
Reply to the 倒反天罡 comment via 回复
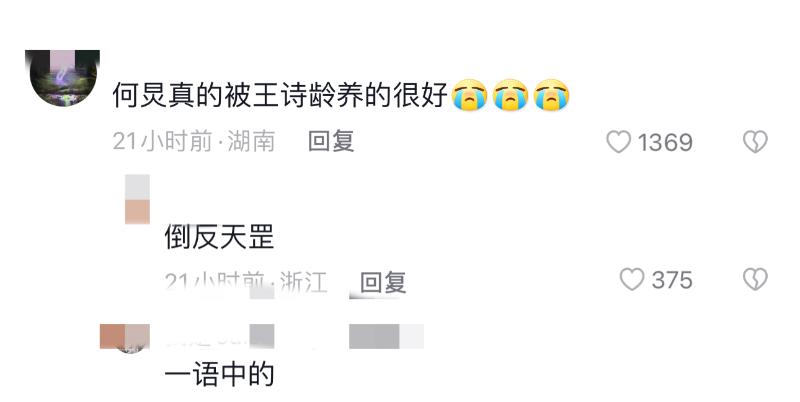pos(383,282)
